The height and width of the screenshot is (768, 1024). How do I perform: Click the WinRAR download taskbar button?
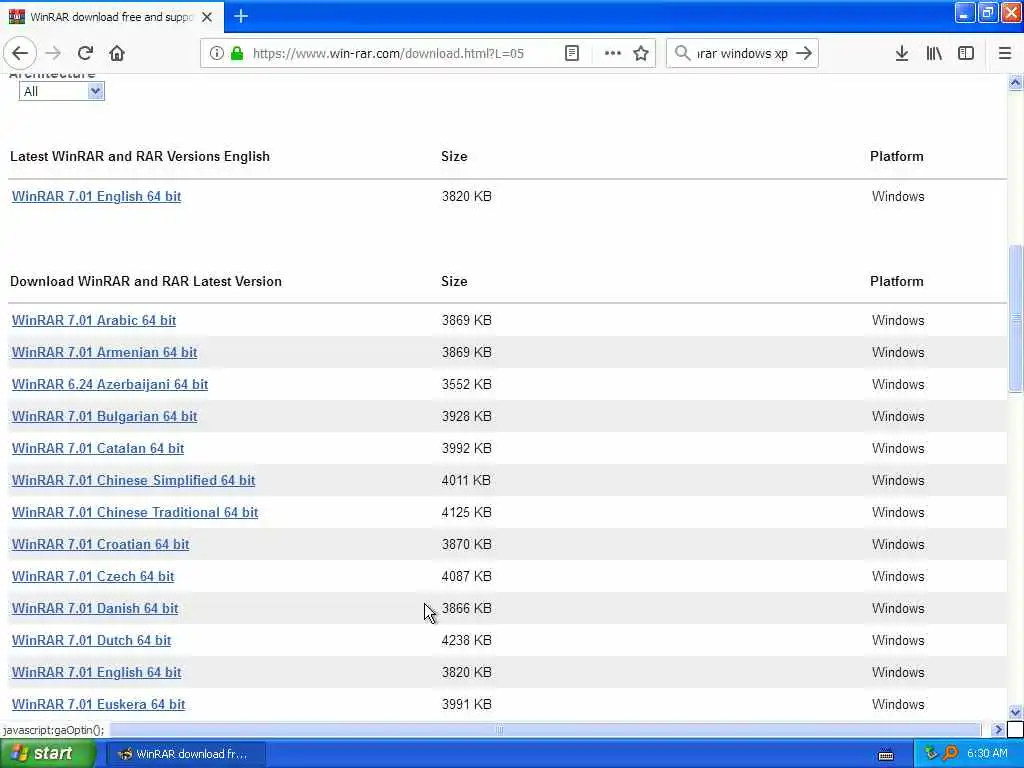pyautogui.click(x=185, y=754)
